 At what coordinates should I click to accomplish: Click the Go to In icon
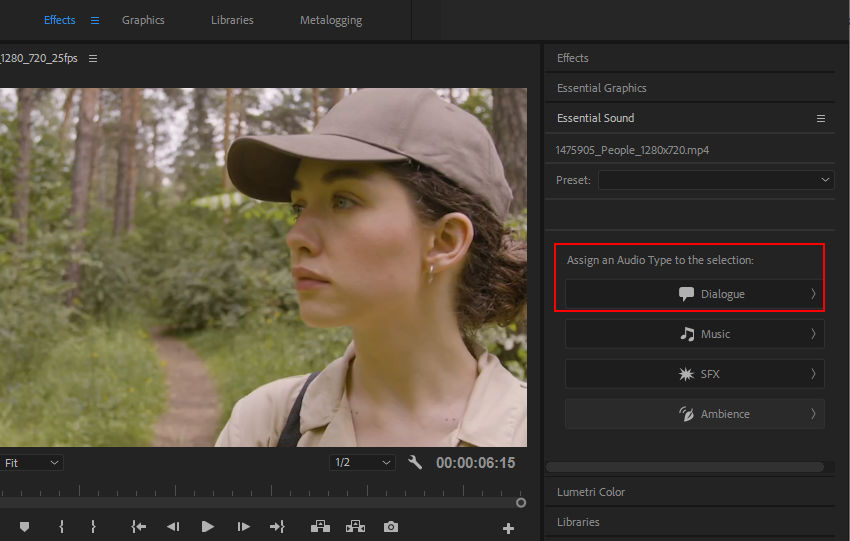point(138,526)
